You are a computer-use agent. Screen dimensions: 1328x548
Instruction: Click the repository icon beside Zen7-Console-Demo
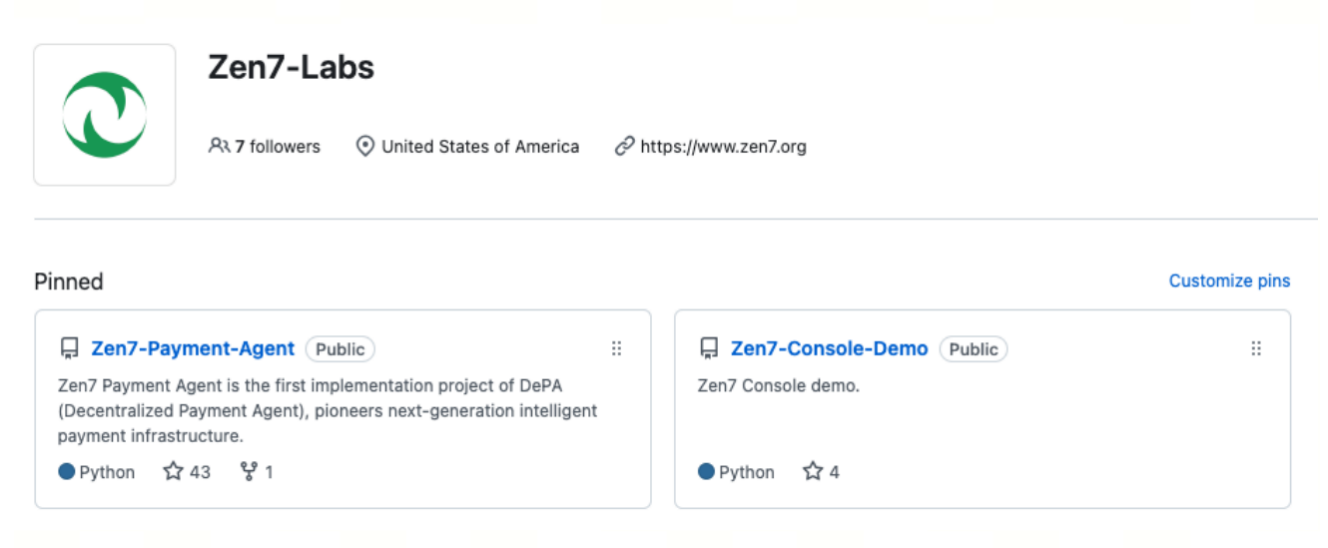(x=709, y=349)
